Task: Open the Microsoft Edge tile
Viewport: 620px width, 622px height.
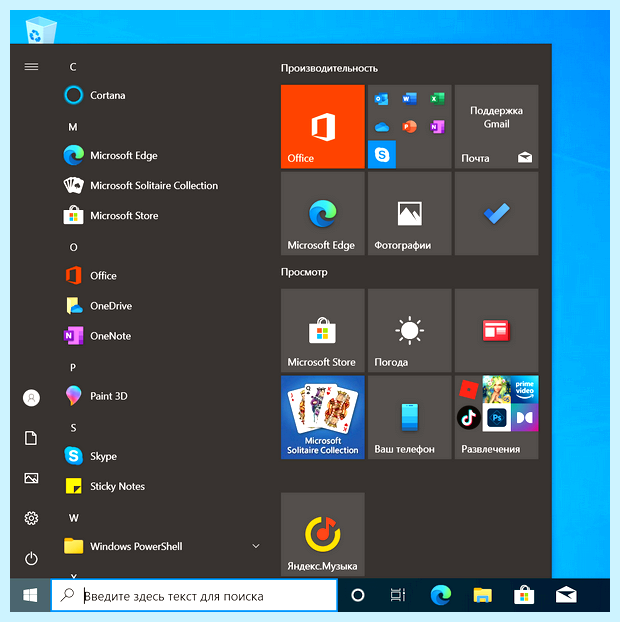Action: tap(322, 213)
